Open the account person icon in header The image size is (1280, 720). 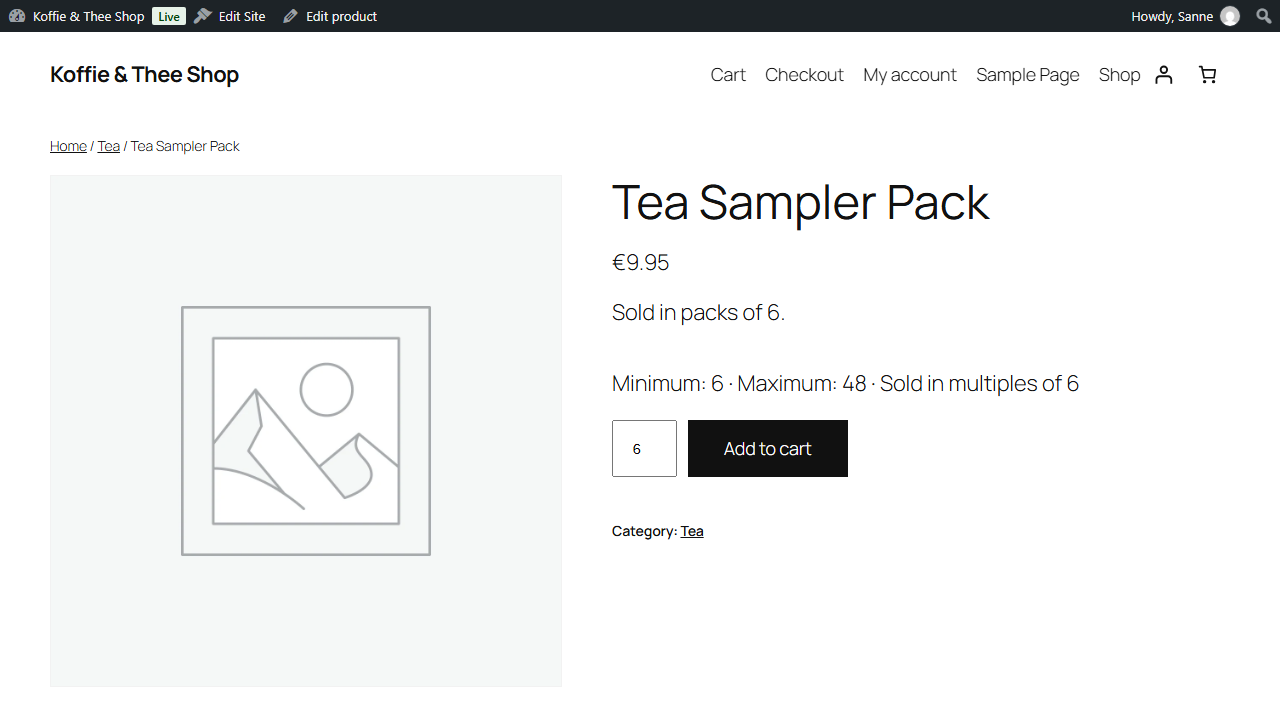pos(1163,75)
